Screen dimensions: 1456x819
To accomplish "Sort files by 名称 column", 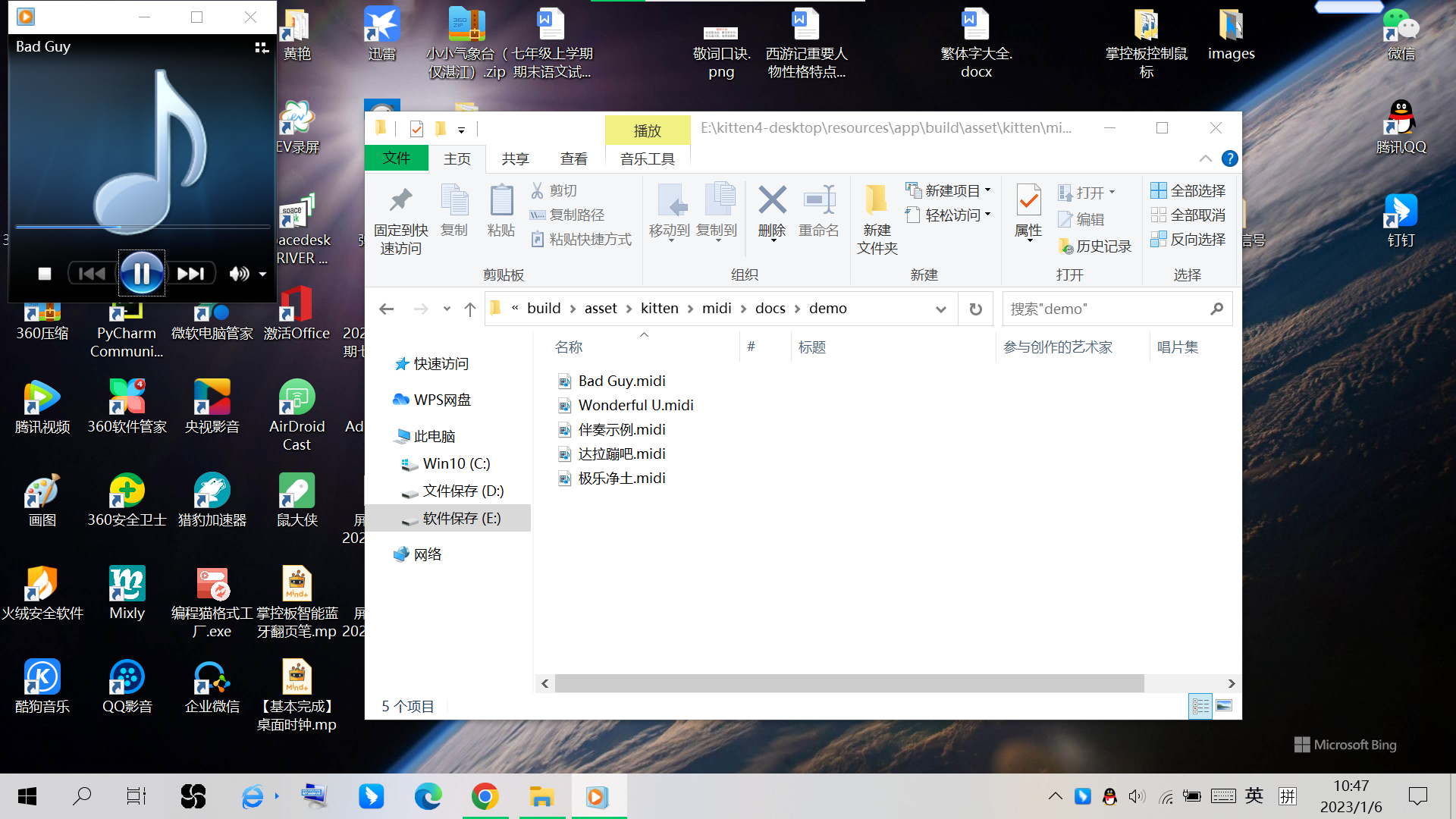I will click(569, 347).
